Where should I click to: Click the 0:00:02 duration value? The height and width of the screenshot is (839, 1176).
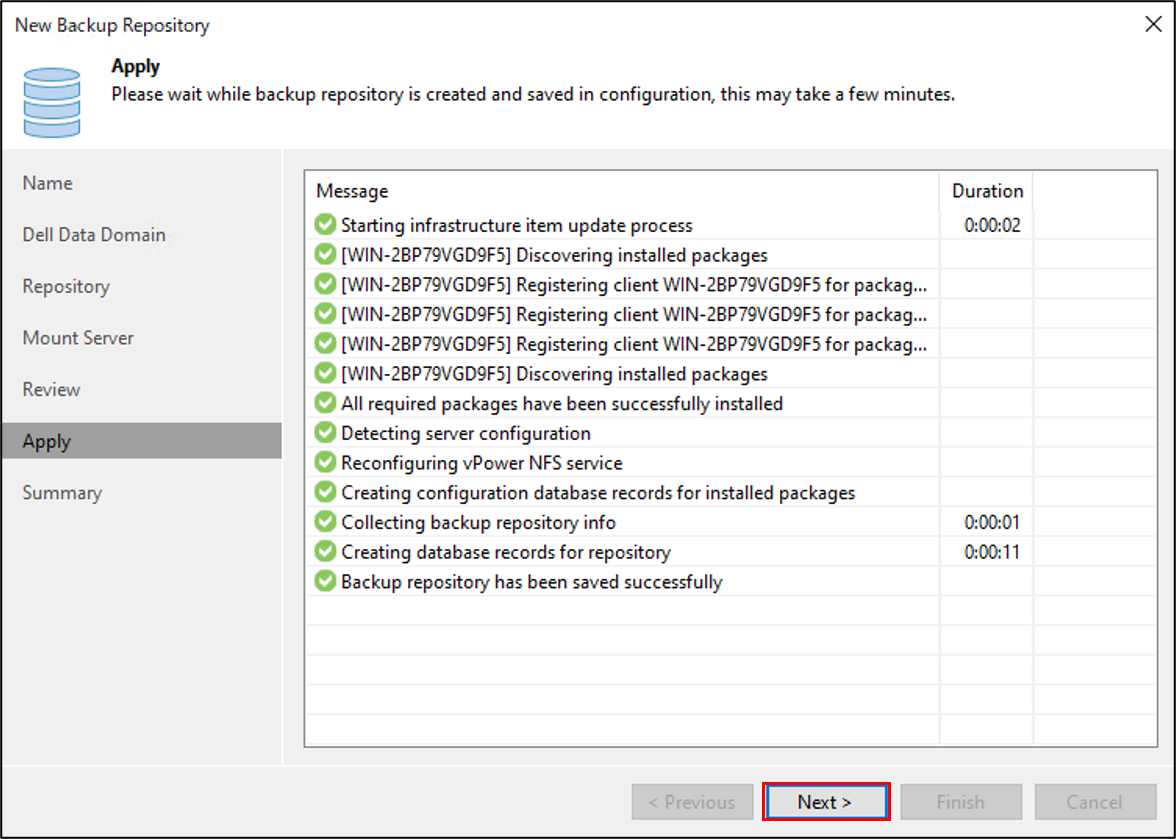pos(992,225)
